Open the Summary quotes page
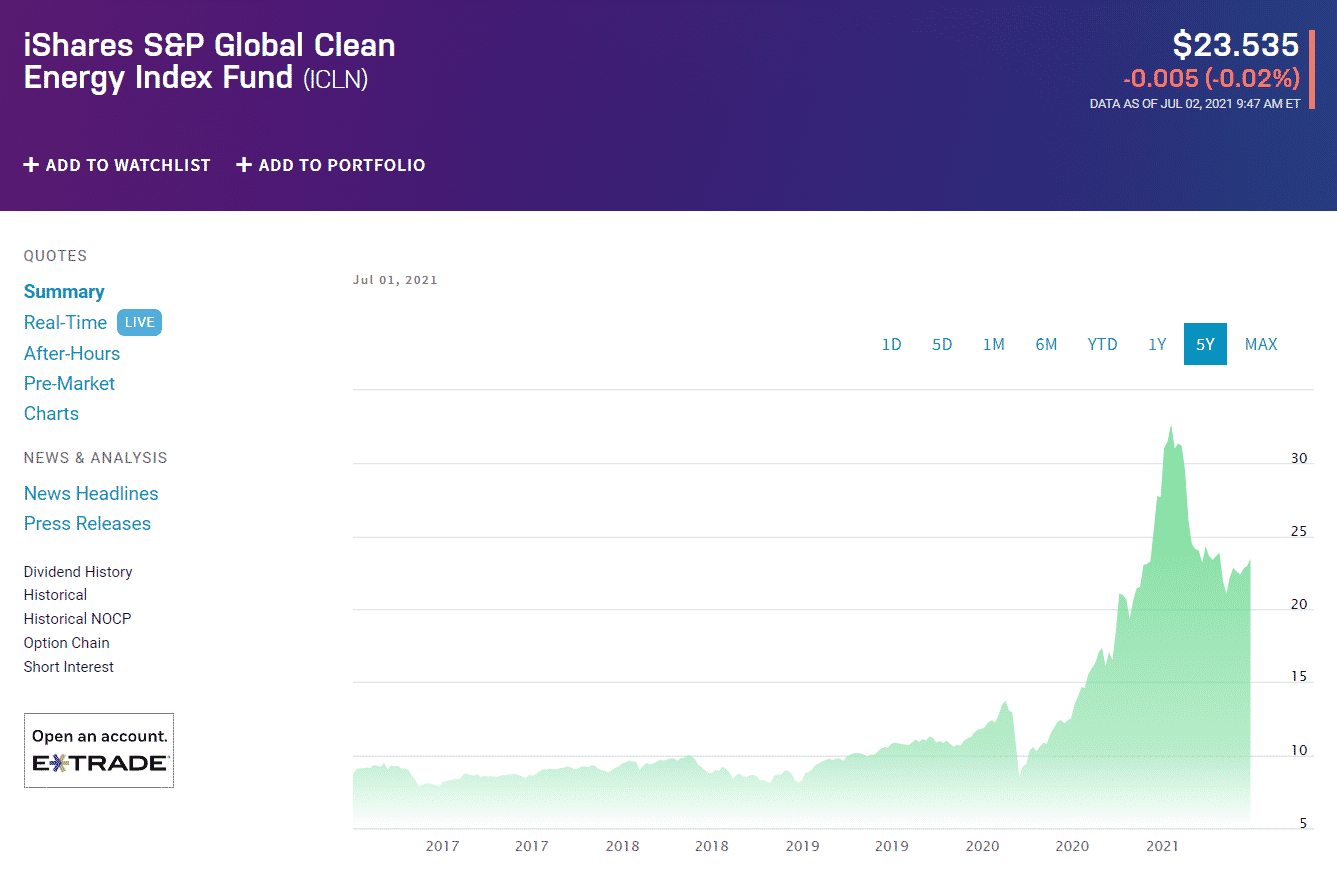The width and height of the screenshot is (1337, 890). 64,292
